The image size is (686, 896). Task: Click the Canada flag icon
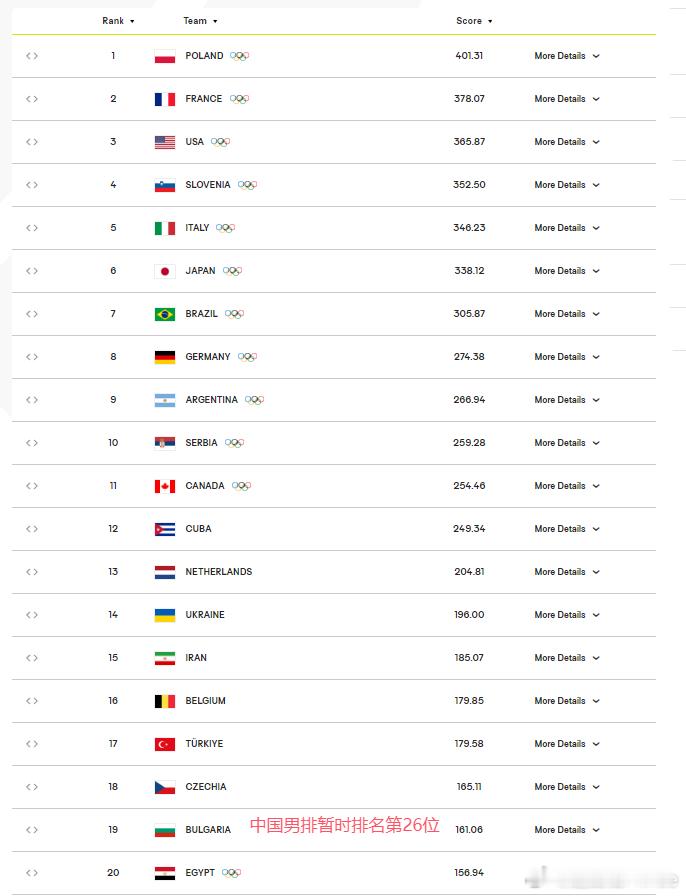tap(165, 486)
